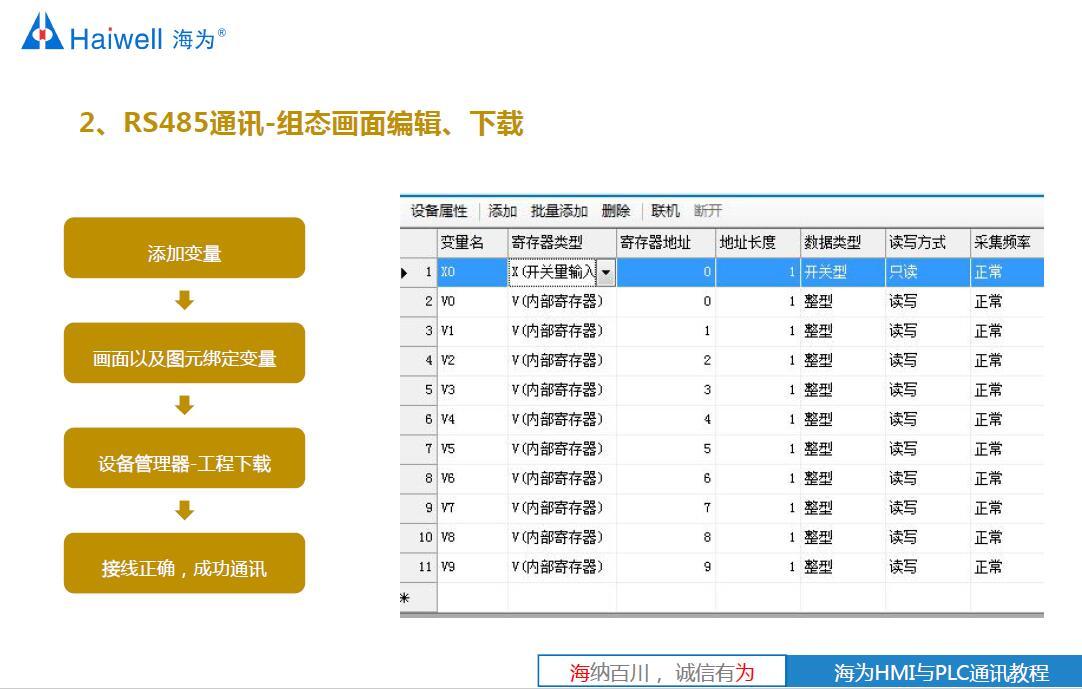Click the new-row asterisk marker
This screenshot has height=689, width=1082.
405,598
